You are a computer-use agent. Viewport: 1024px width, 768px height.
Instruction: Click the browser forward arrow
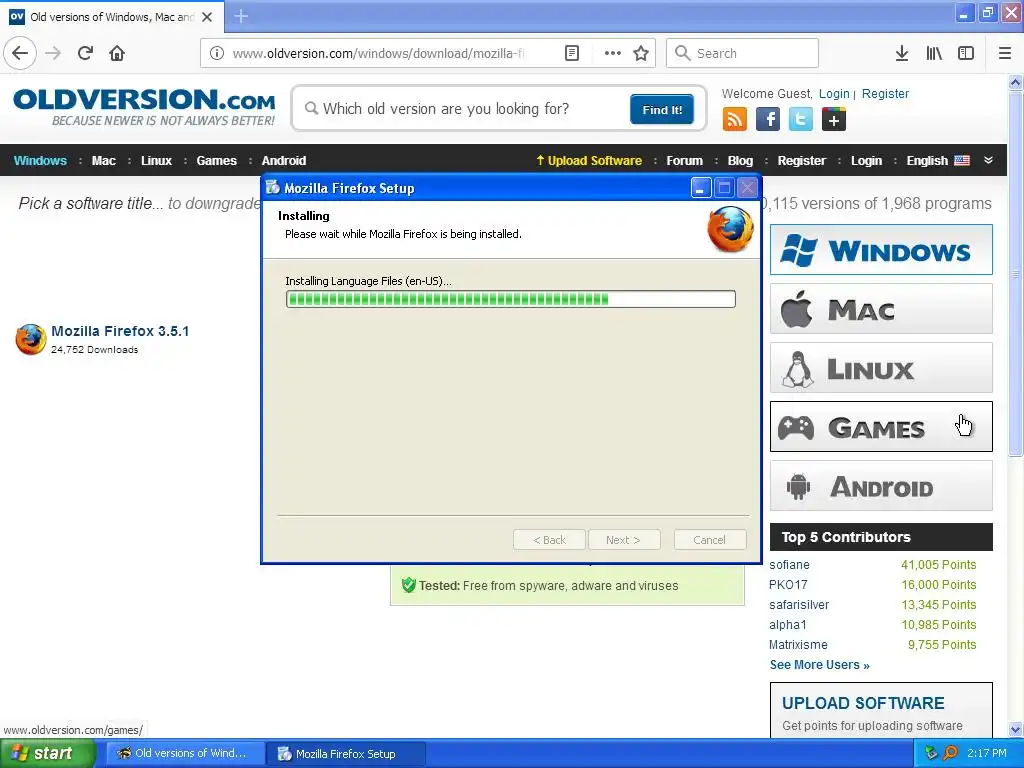point(54,53)
